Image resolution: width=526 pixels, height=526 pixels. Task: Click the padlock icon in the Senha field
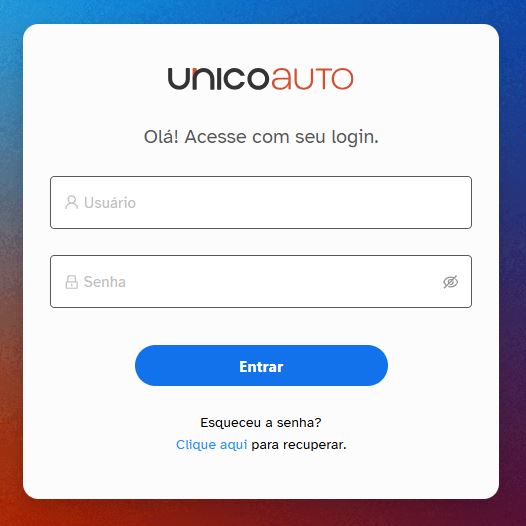pyautogui.click(x=71, y=282)
